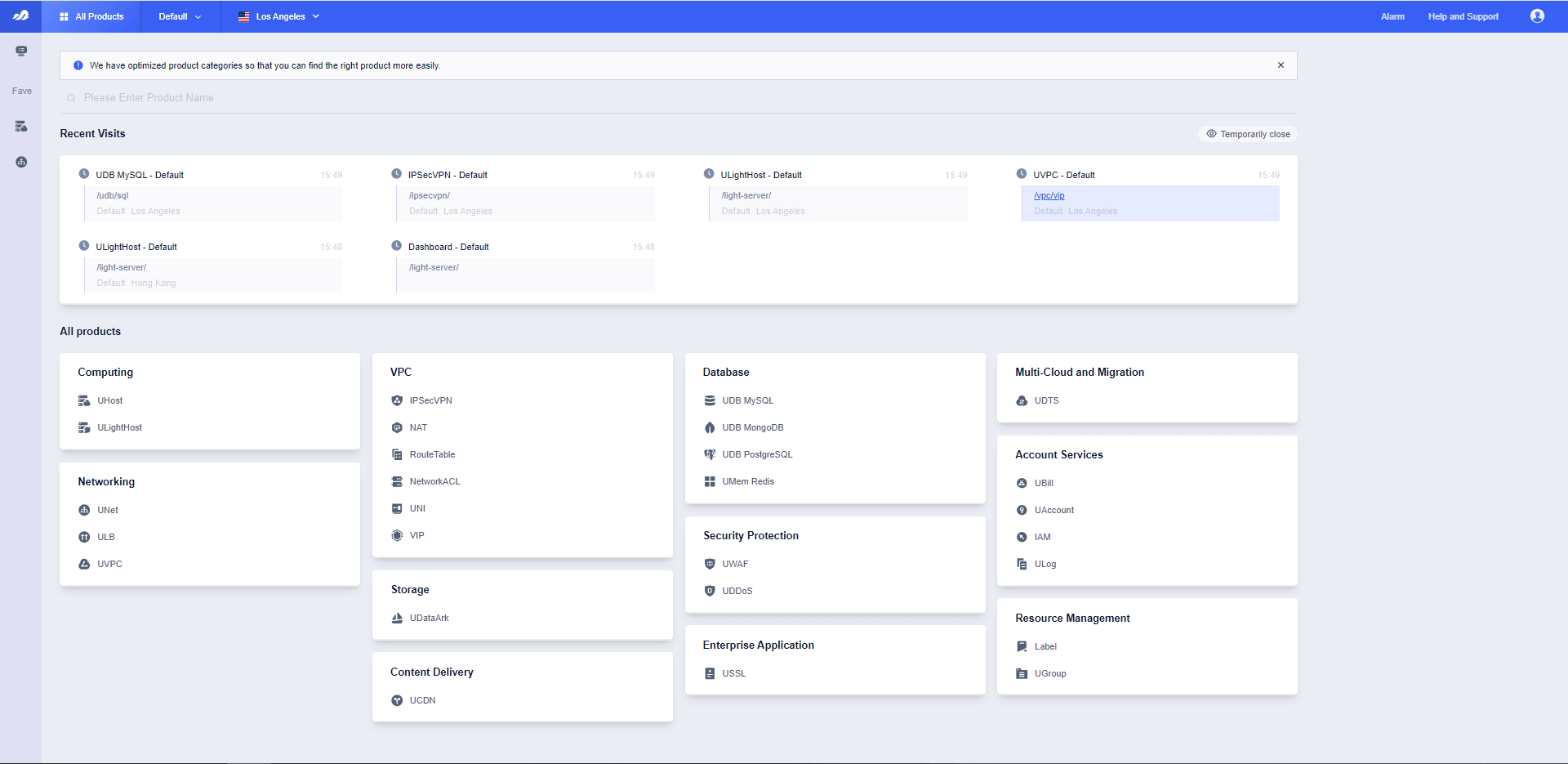Open the Alarm menu item
Viewport: 1568px width, 764px height.
pyautogui.click(x=1391, y=16)
